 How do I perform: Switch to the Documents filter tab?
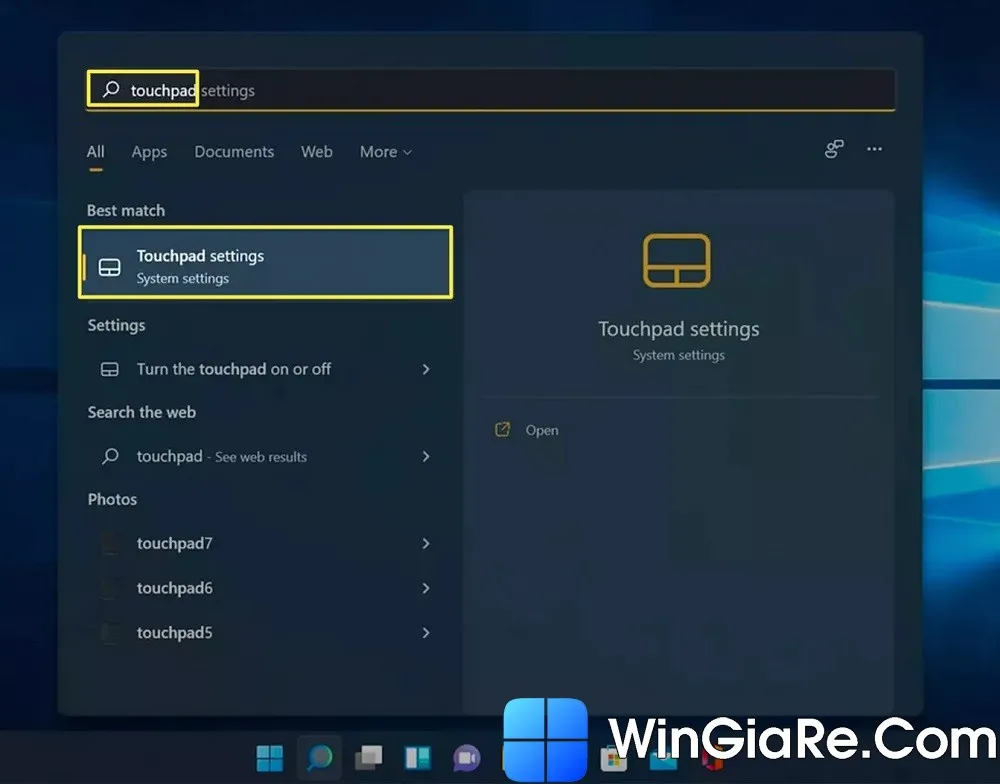pyautogui.click(x=234, y=152)
